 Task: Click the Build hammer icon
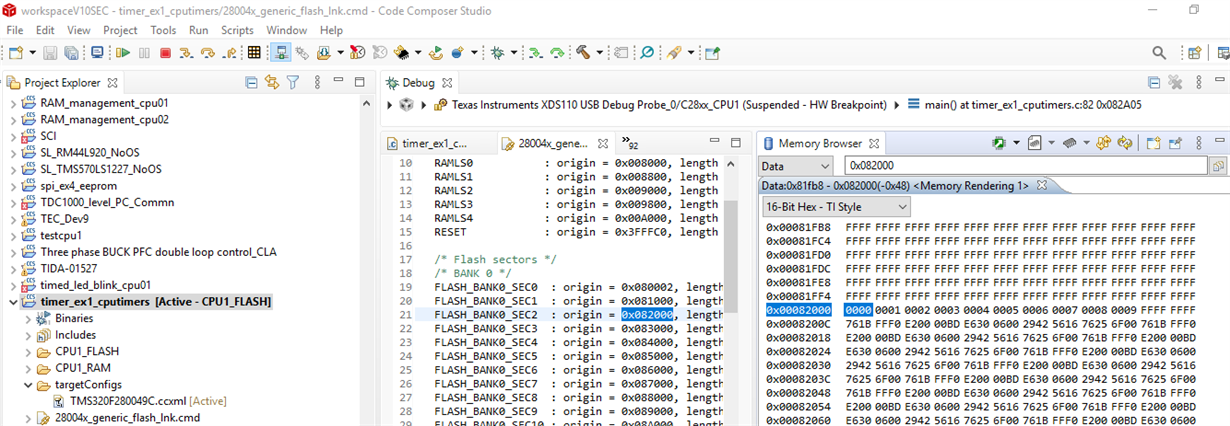[x=582, y=52]
